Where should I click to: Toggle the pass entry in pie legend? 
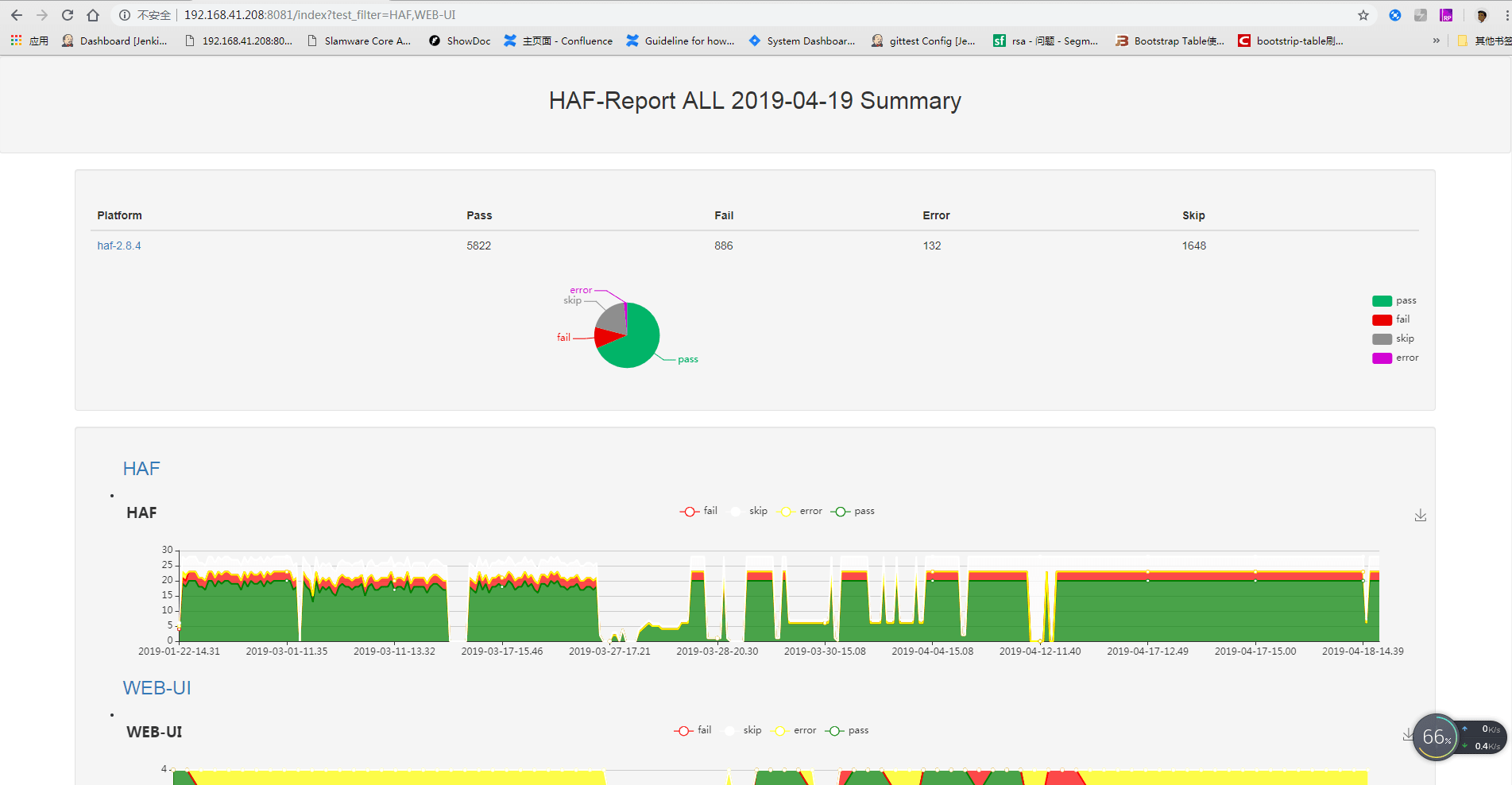point(1394,300)
